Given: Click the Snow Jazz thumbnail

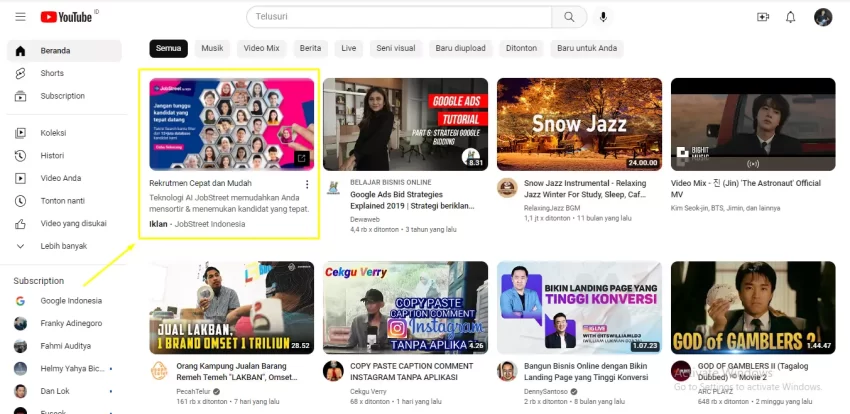Looking at the screenshot, I should coord(579,124).
